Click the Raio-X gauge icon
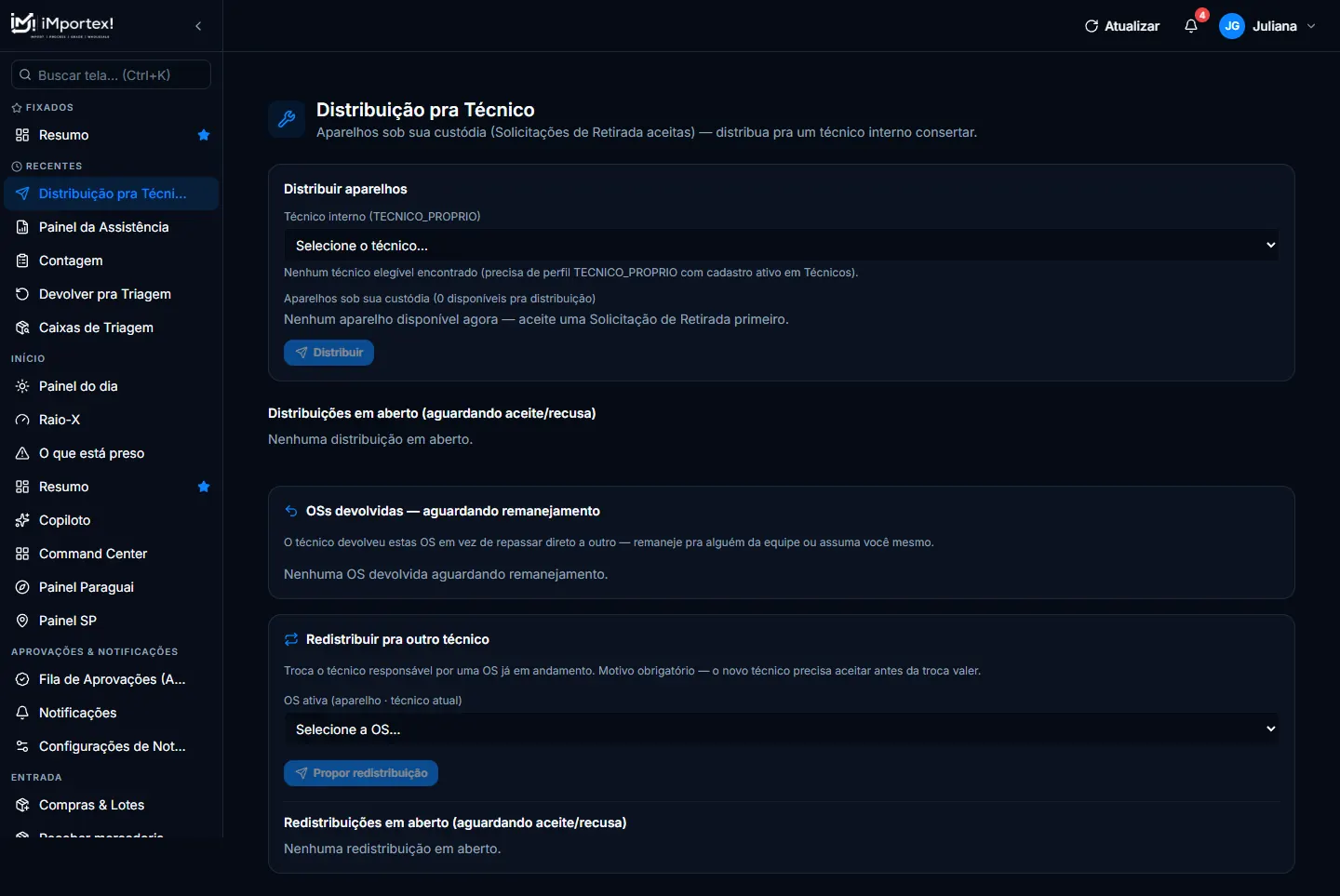The width and height of the screenshot is (1340, 896). click(x=22, y=420)
